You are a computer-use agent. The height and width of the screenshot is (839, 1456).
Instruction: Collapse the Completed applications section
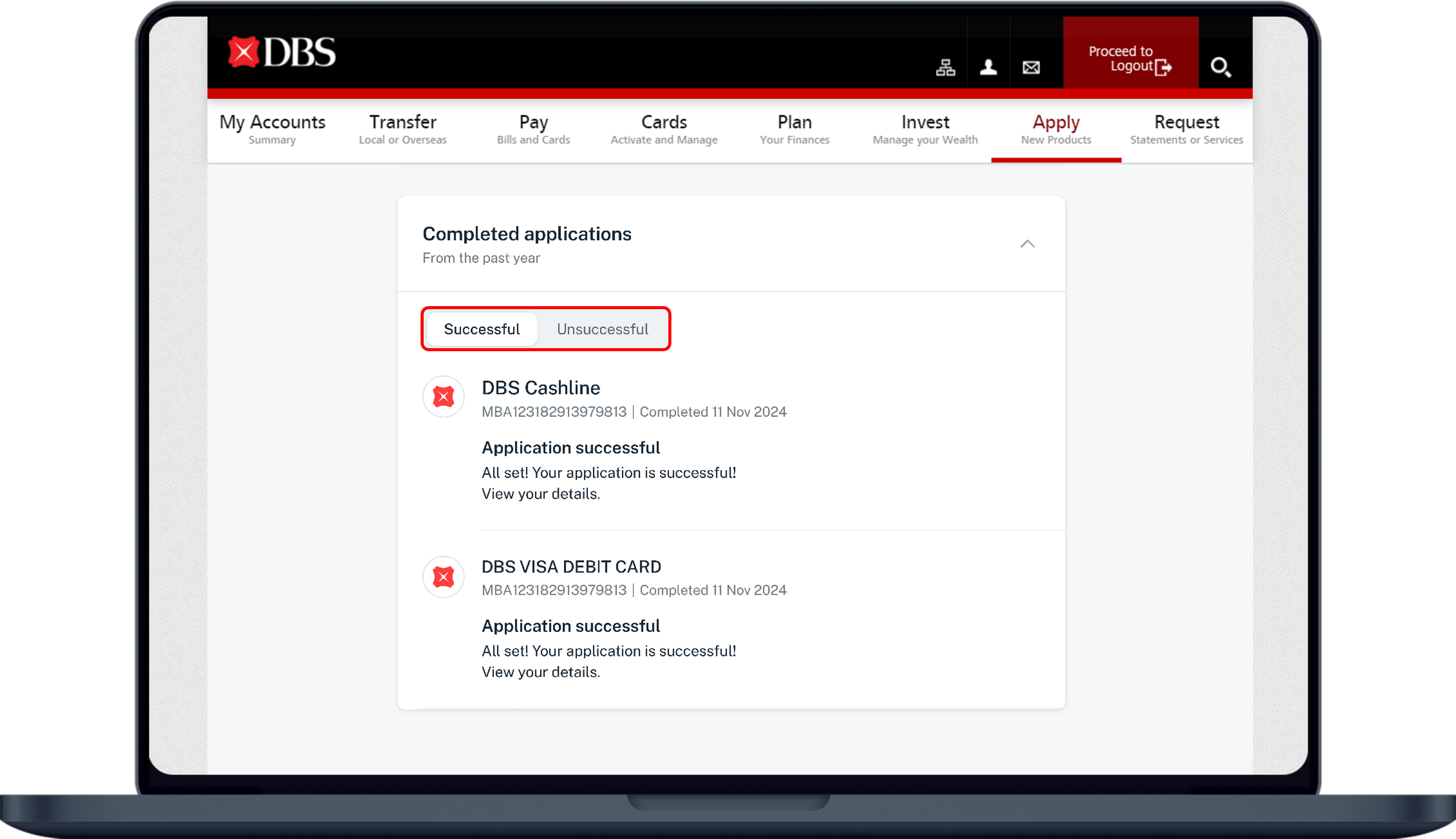[1028, 244]
